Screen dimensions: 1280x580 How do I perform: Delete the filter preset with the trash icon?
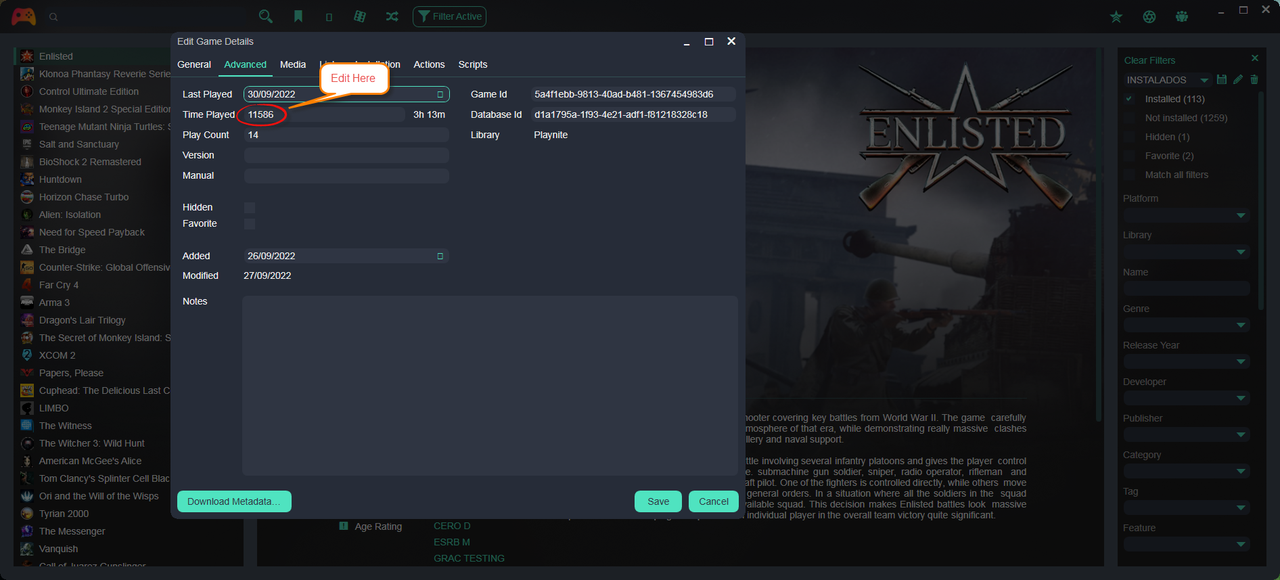1254,79
